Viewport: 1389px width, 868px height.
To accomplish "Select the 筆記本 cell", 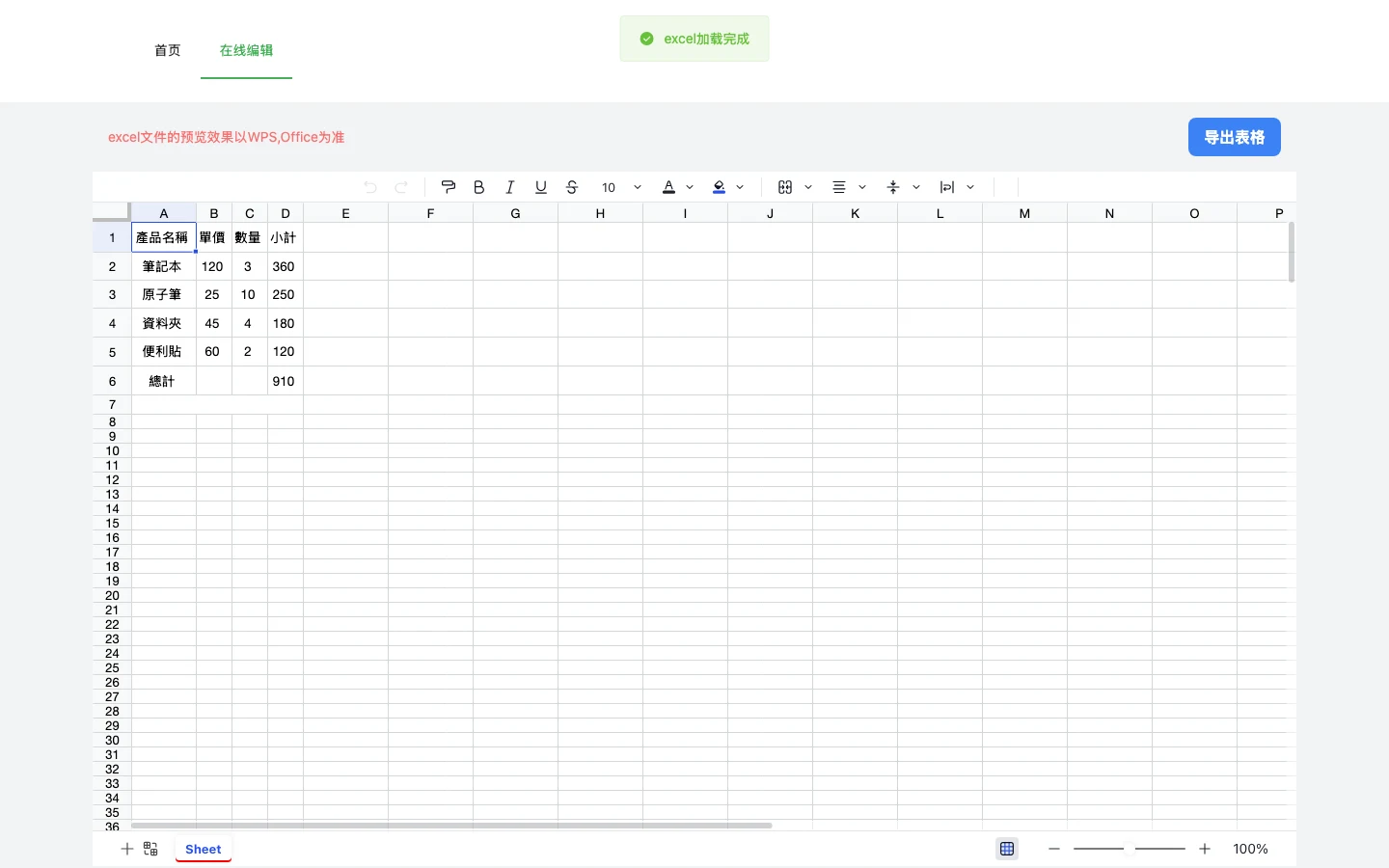I will click(x=164, y=266).
